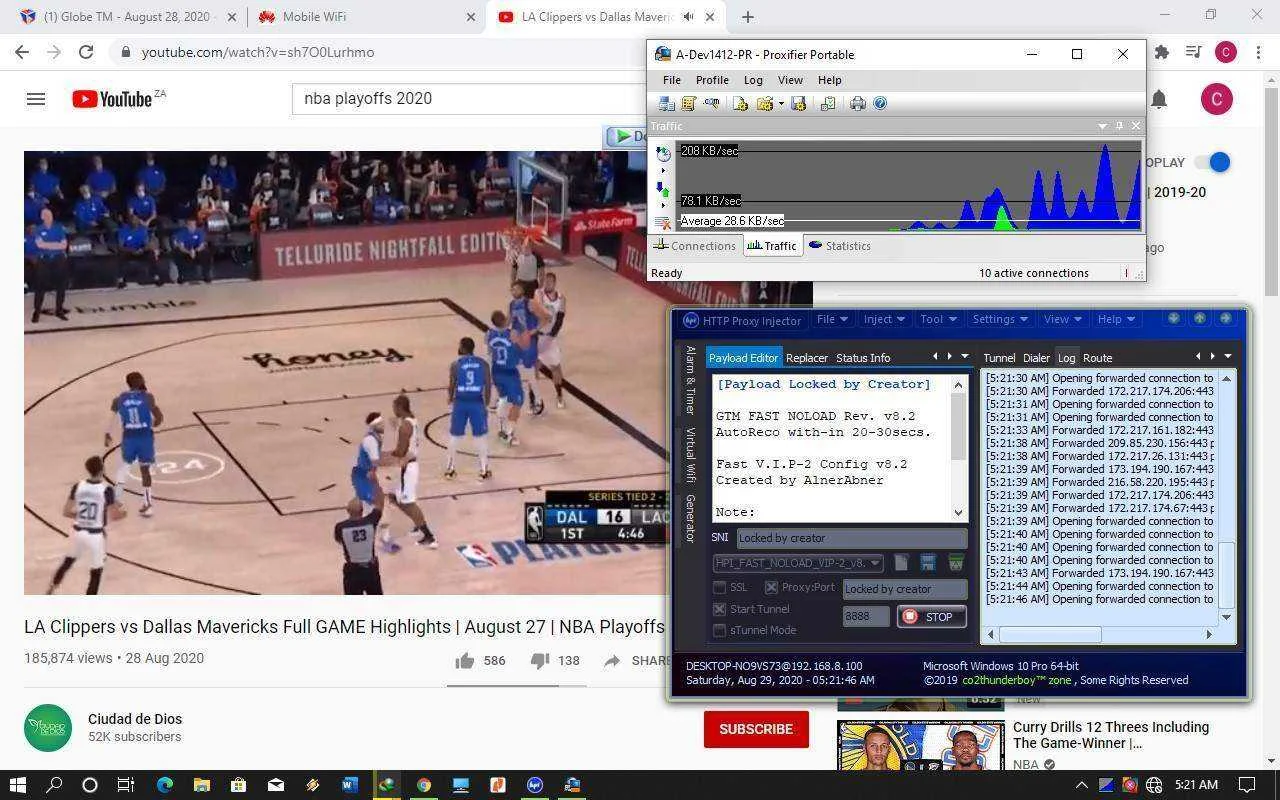Open Proxifier open-profile dropdown arrow

(x=780, y=103)
